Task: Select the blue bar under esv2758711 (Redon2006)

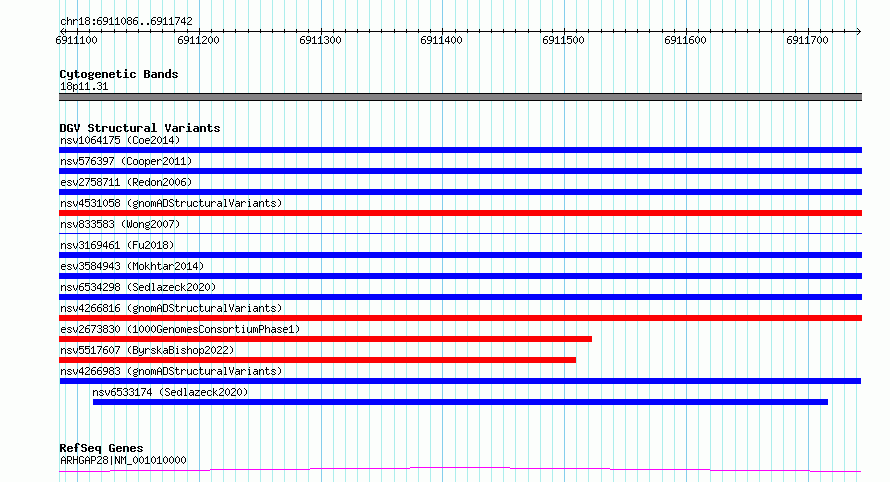Action: (x=460, y=192)
